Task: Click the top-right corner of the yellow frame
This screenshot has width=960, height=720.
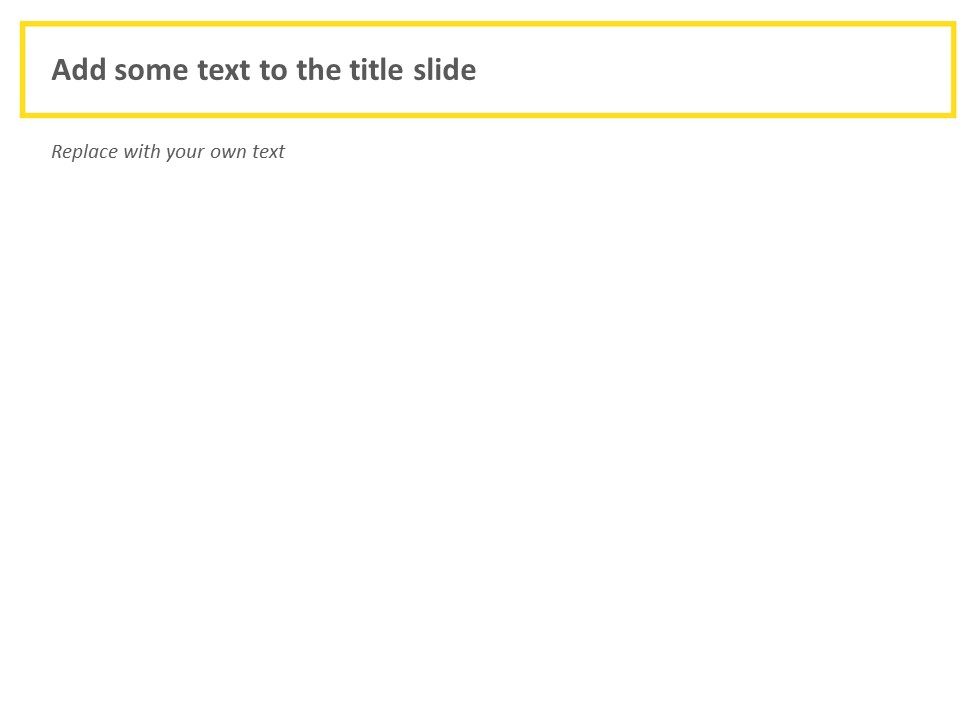Action: 953,25
